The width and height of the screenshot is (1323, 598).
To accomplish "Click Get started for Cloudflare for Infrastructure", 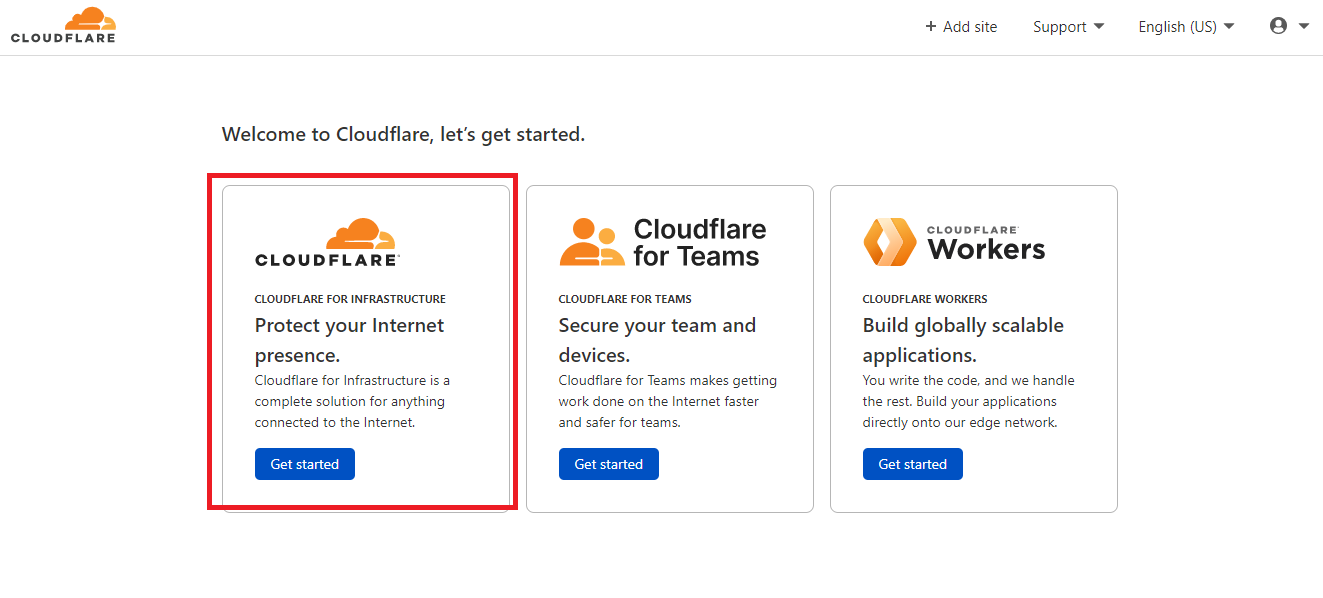I will pos(305,464).
